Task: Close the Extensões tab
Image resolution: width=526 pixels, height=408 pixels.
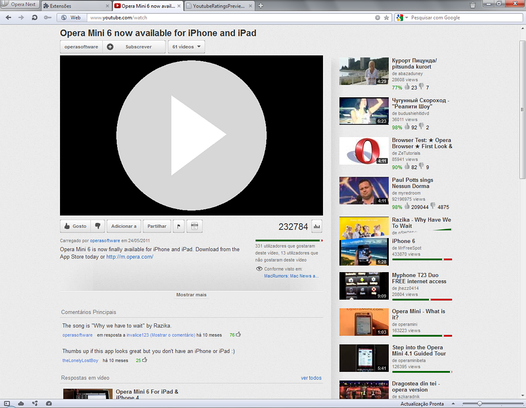Action: (107, 6)
